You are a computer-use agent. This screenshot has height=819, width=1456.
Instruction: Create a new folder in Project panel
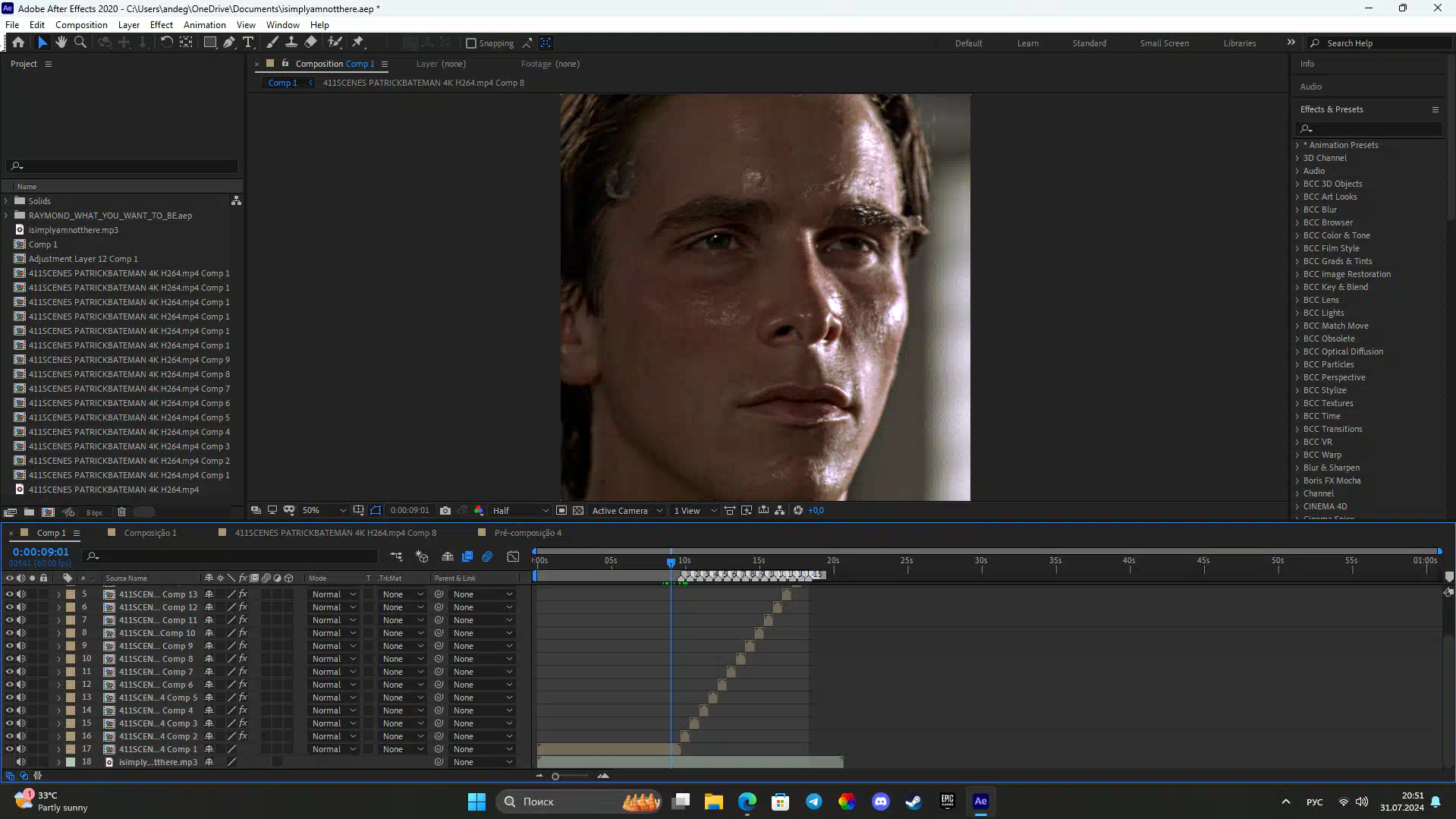tap(29, 512)
